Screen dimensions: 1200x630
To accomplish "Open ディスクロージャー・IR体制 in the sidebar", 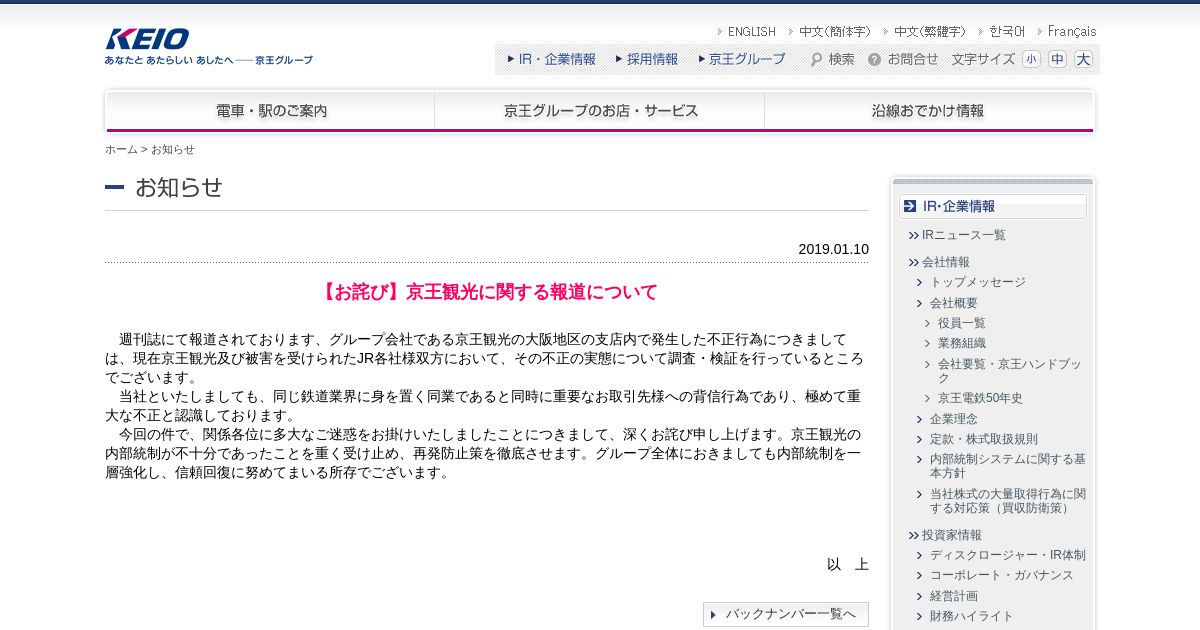I will (1008, 555).
